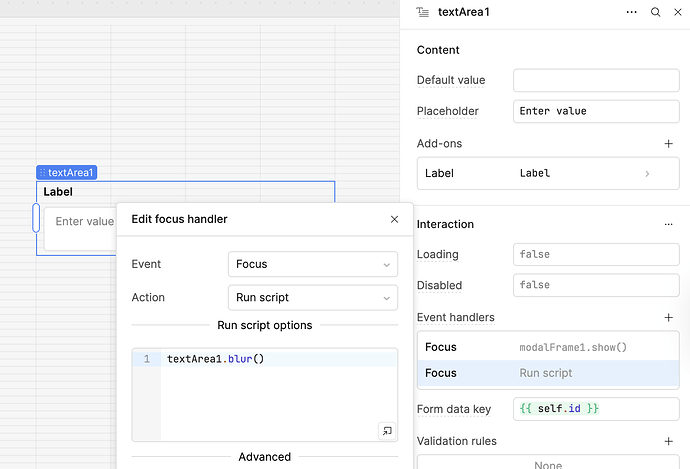
Task: Click the Form data key field
Action: point(595,409)
